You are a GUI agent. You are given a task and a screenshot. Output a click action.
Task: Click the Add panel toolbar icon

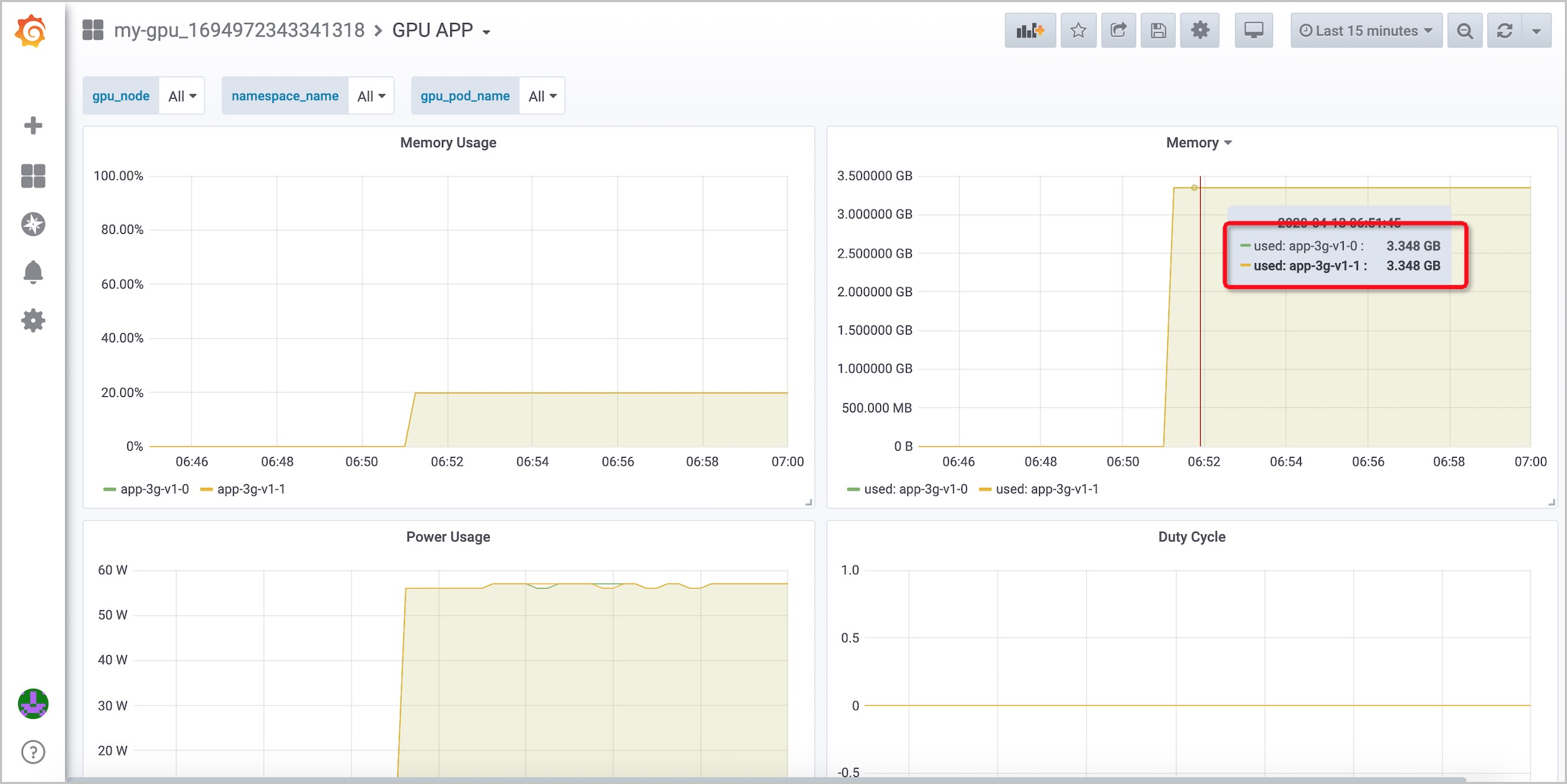[1029, 30]
